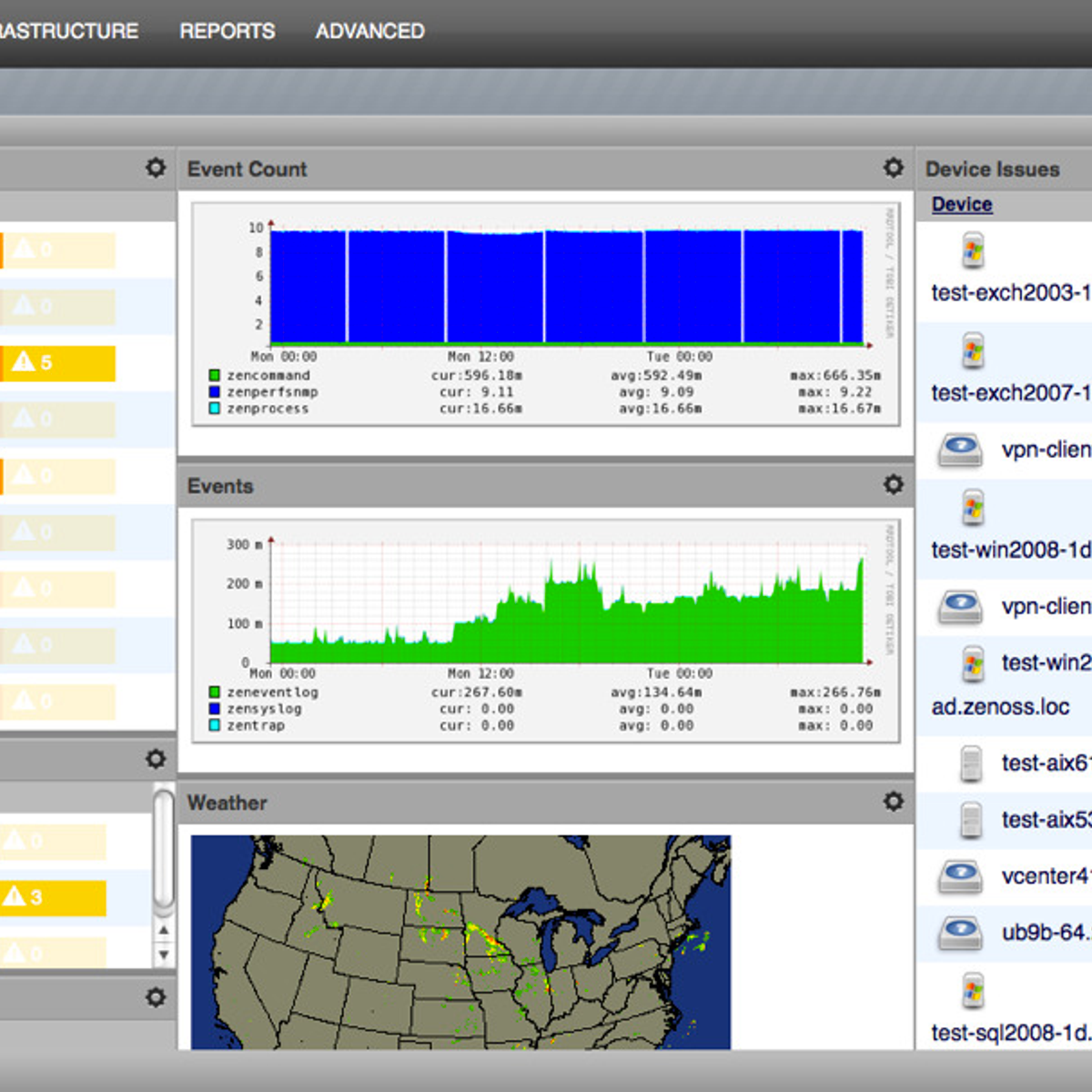The width and height of the screenshot is (1092, 1092).
Task: Click the zenprocess cyan legend swatch
Action: 215,409
